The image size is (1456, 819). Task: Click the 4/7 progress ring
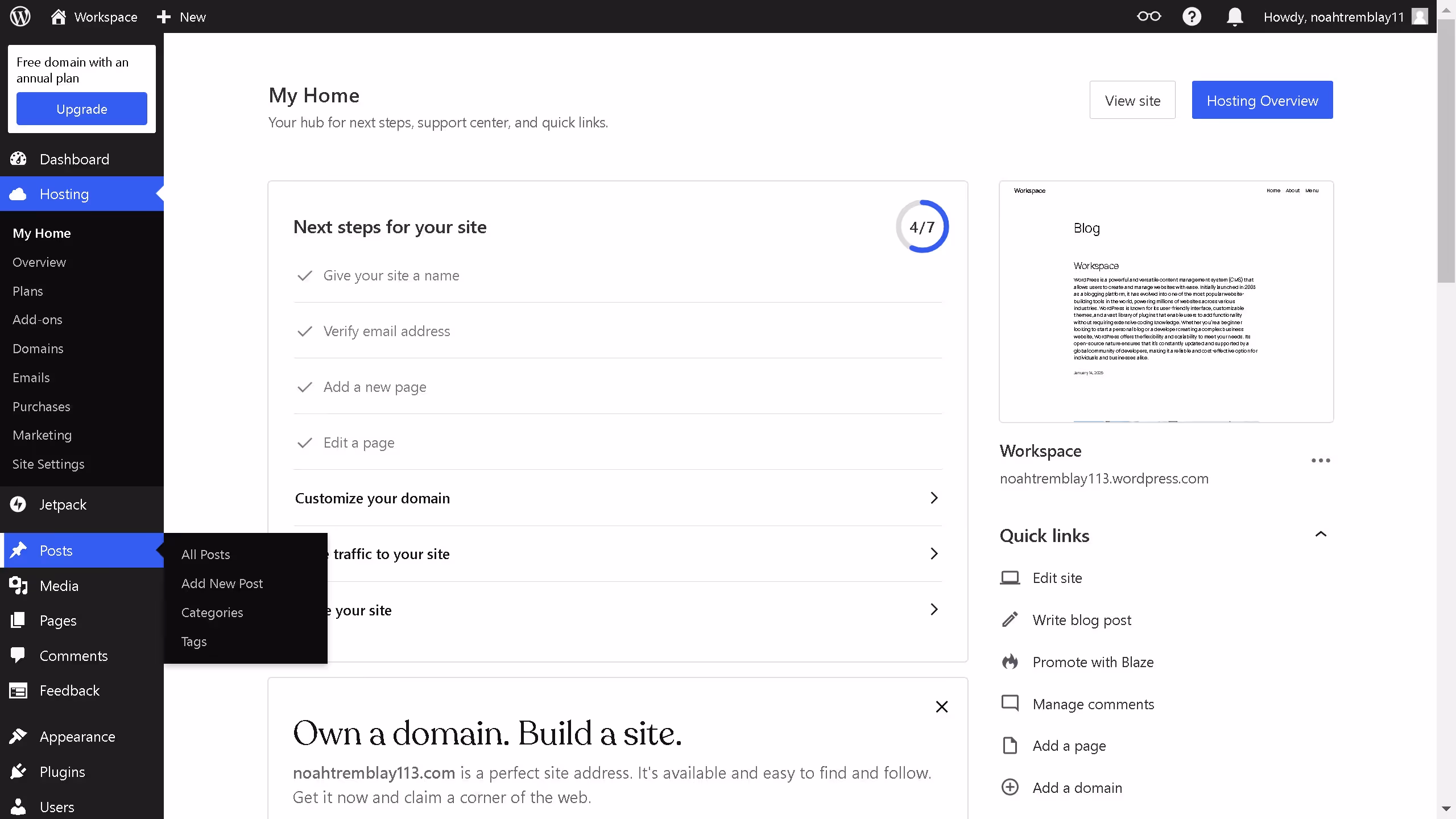pyautogui.click(x=921, y=226)
